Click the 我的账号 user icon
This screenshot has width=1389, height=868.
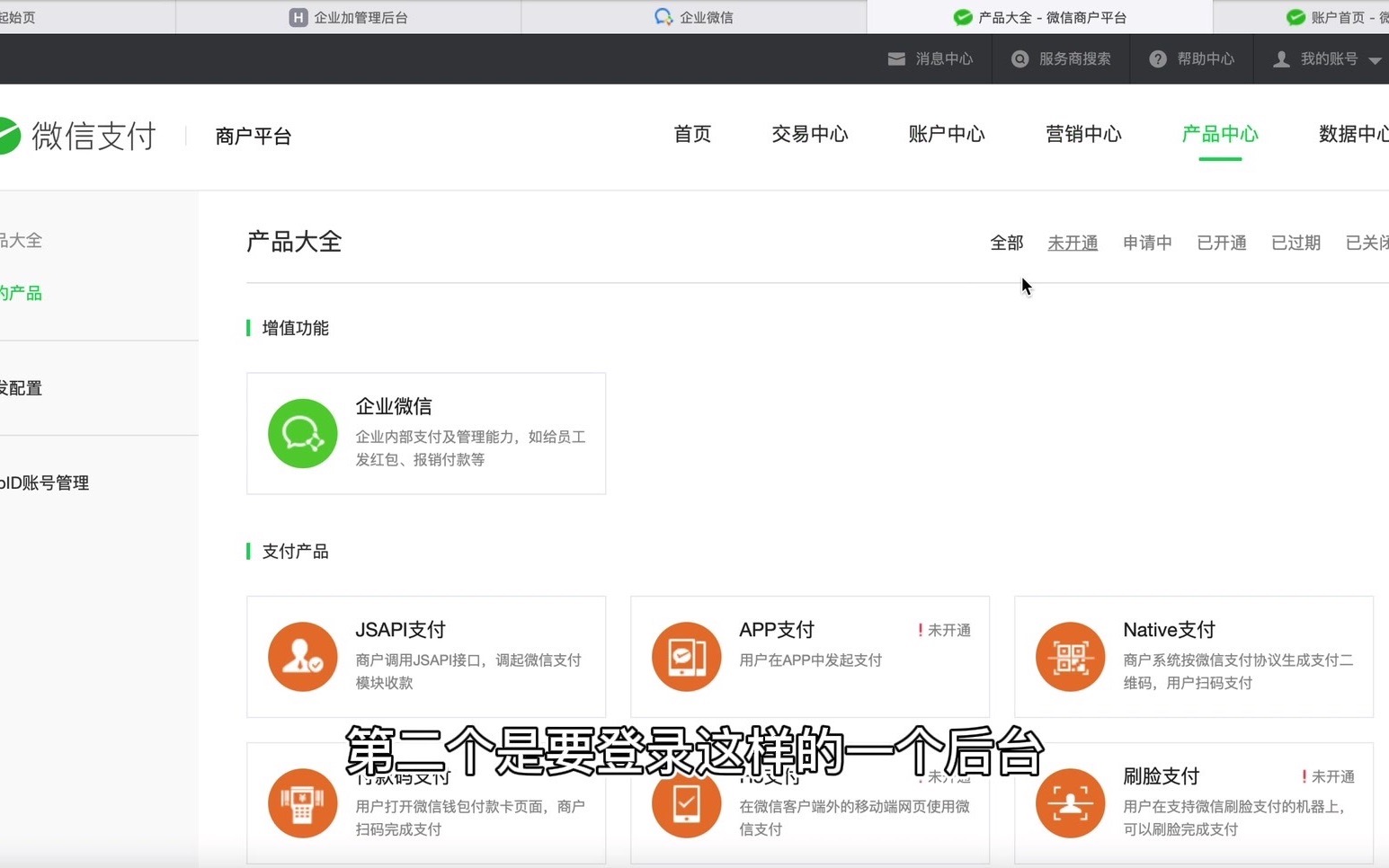pyautogui.click(x=1282, y=59)
